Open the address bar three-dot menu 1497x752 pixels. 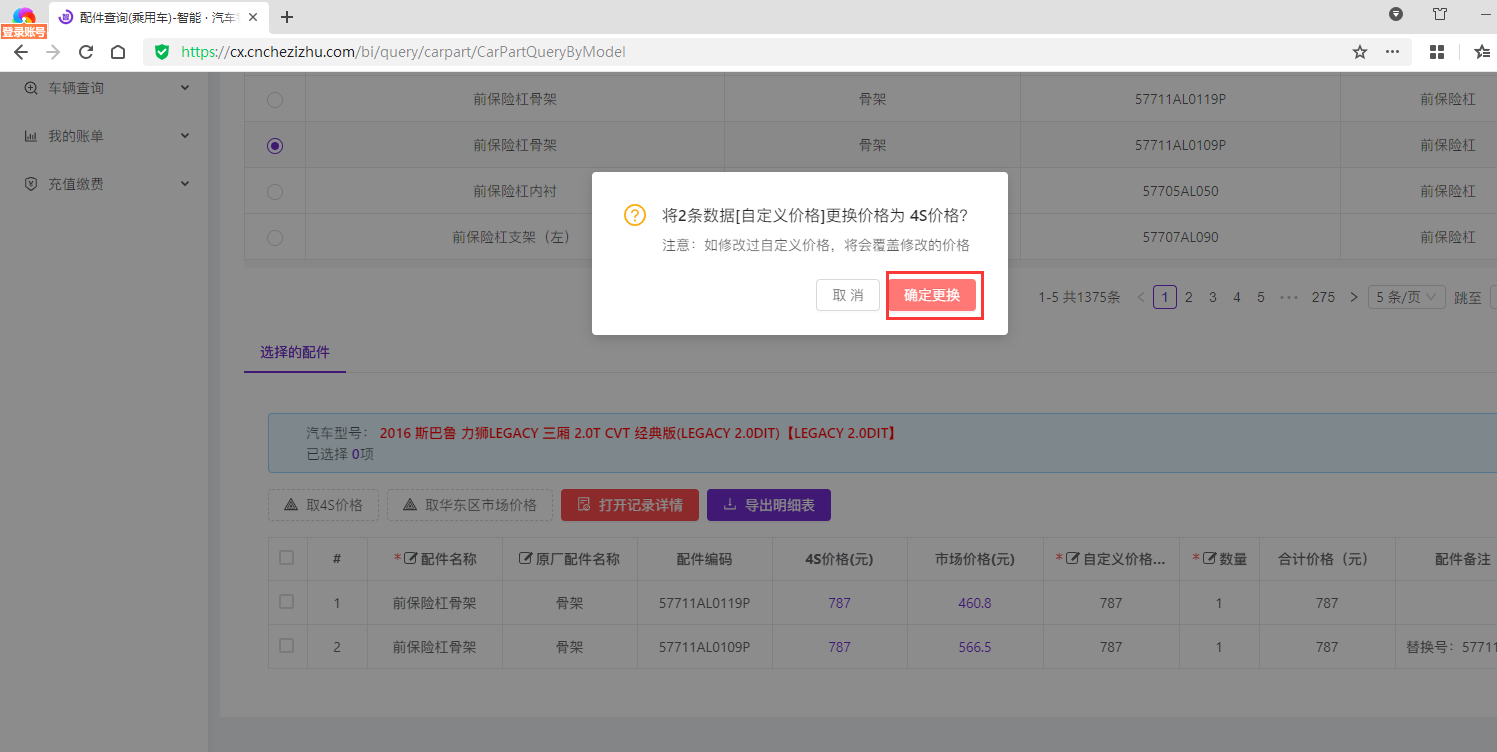pyautogui.click(x=1392, y=52)
